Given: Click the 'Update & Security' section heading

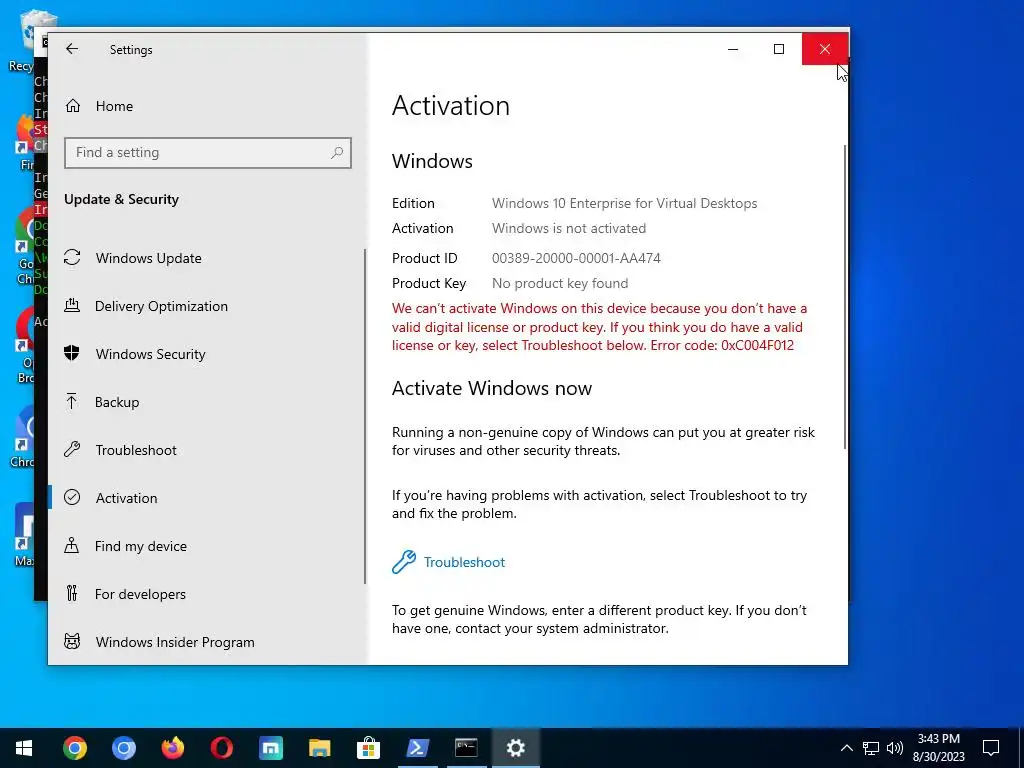Looking at the screenshot, I should (x=121, y=199).
